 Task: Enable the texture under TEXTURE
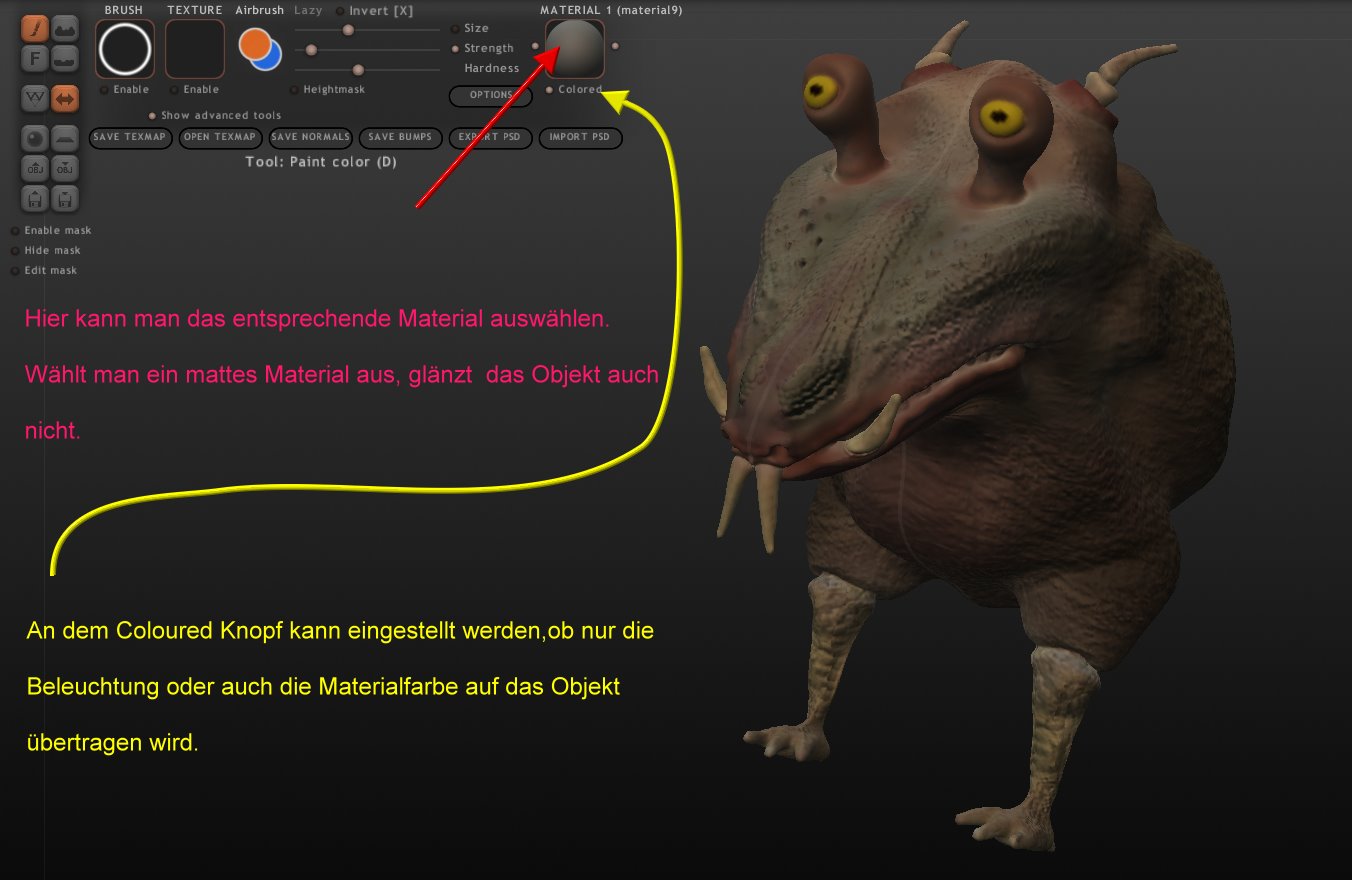(174, 90)
